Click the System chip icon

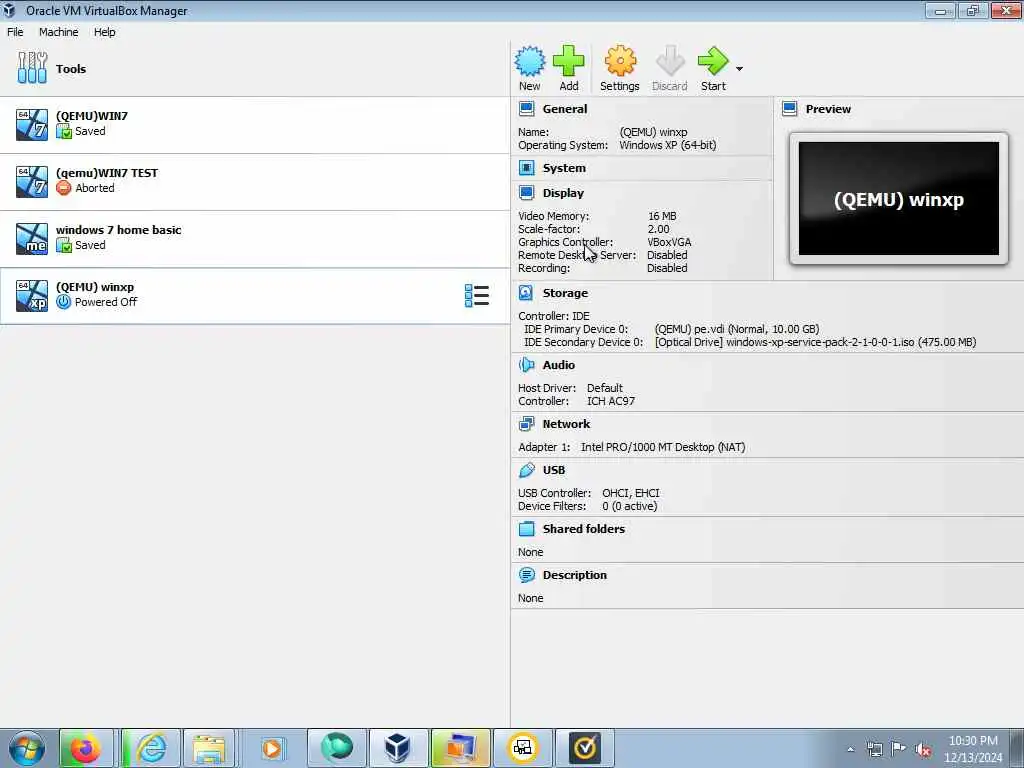pyautogui.click(x=526, y=168)
